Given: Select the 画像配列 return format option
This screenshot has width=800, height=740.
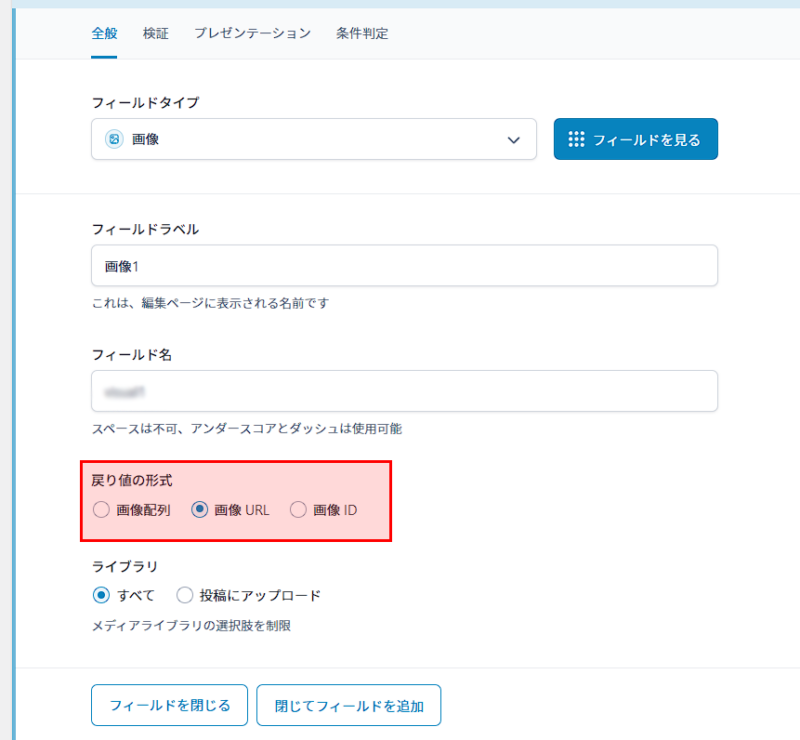Looking at the screenshot, I should pos(101,510).
